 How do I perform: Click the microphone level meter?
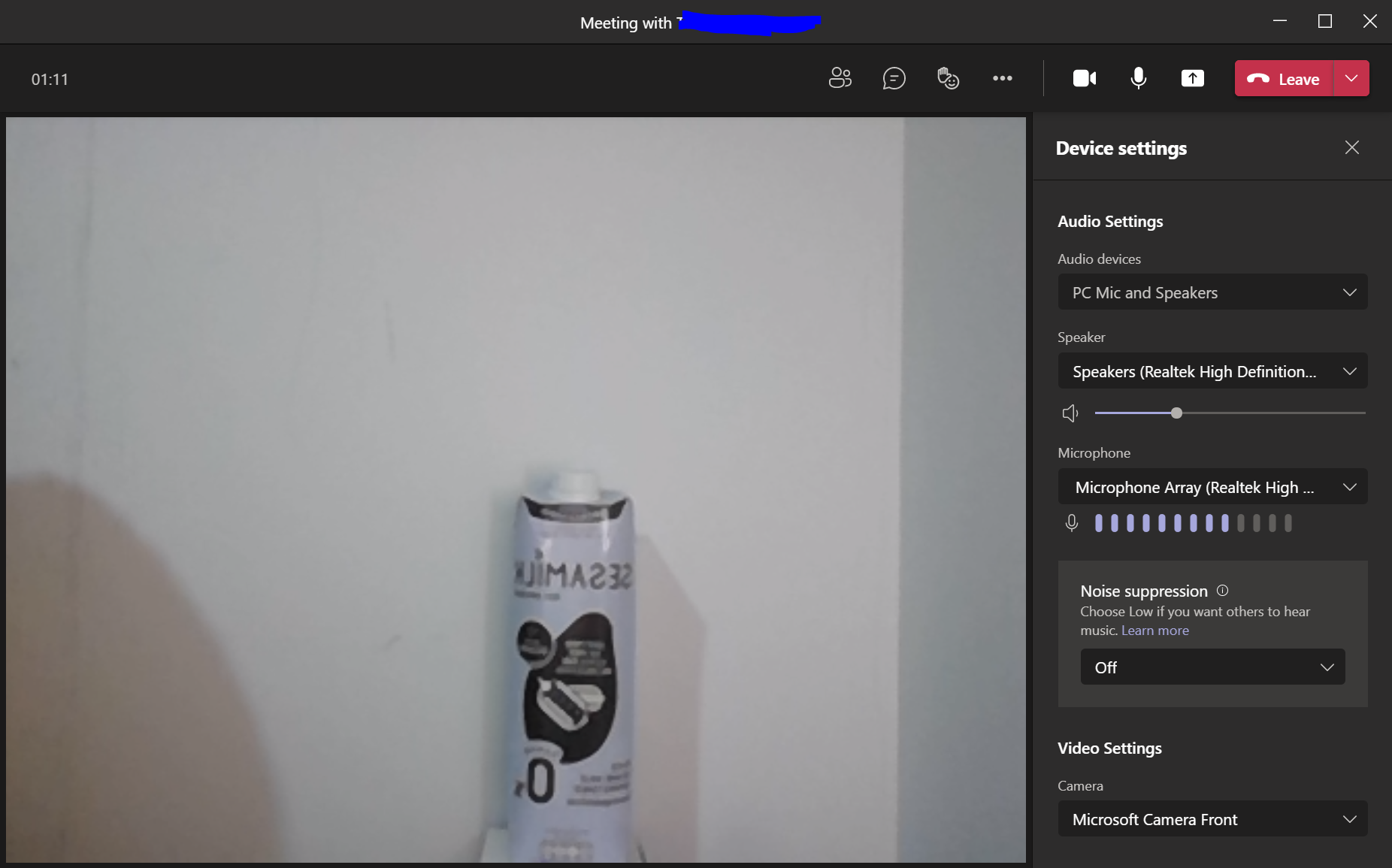click(x=1193, y=523)
